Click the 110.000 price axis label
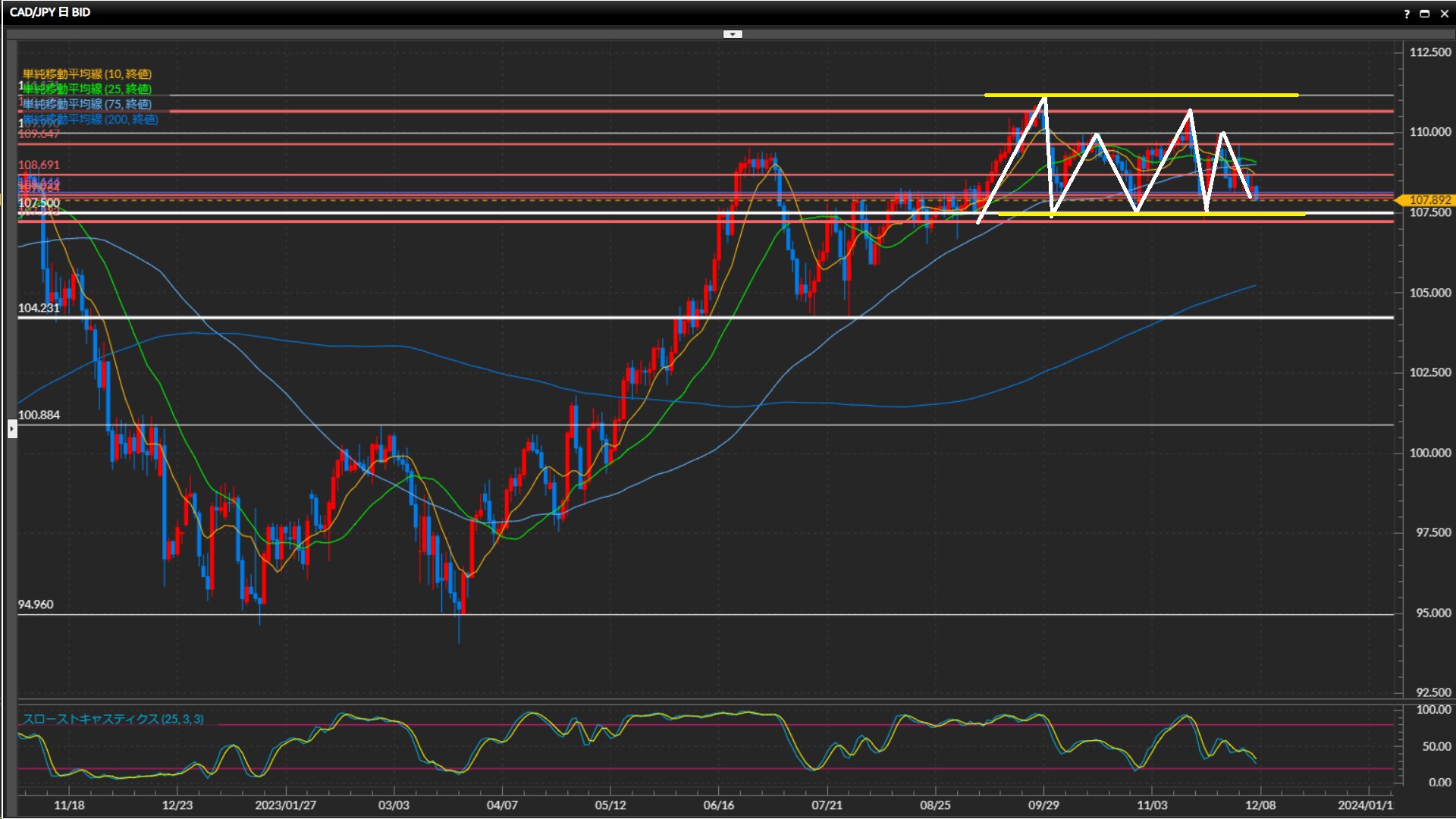 coord(1429,132)
